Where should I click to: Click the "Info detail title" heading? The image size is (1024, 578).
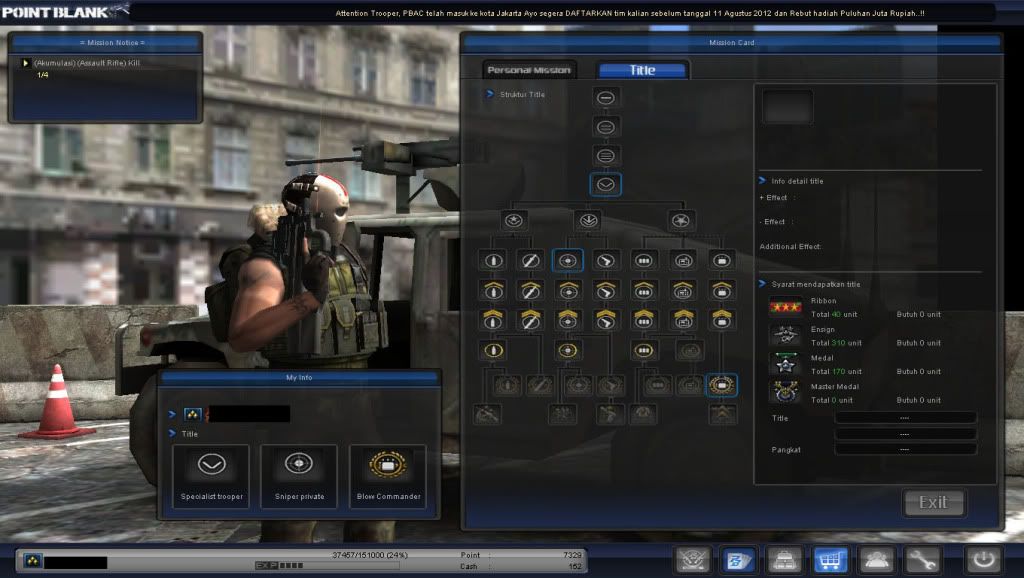click(797, 181)
